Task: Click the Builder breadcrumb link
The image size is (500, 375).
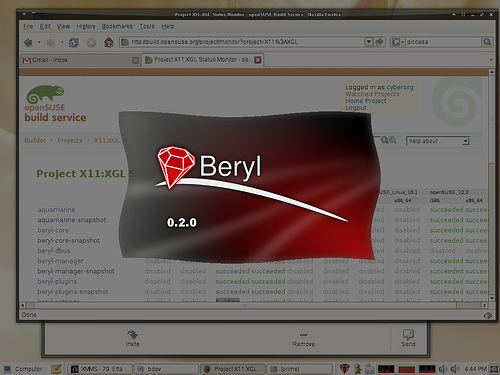Action: (35, 141)
